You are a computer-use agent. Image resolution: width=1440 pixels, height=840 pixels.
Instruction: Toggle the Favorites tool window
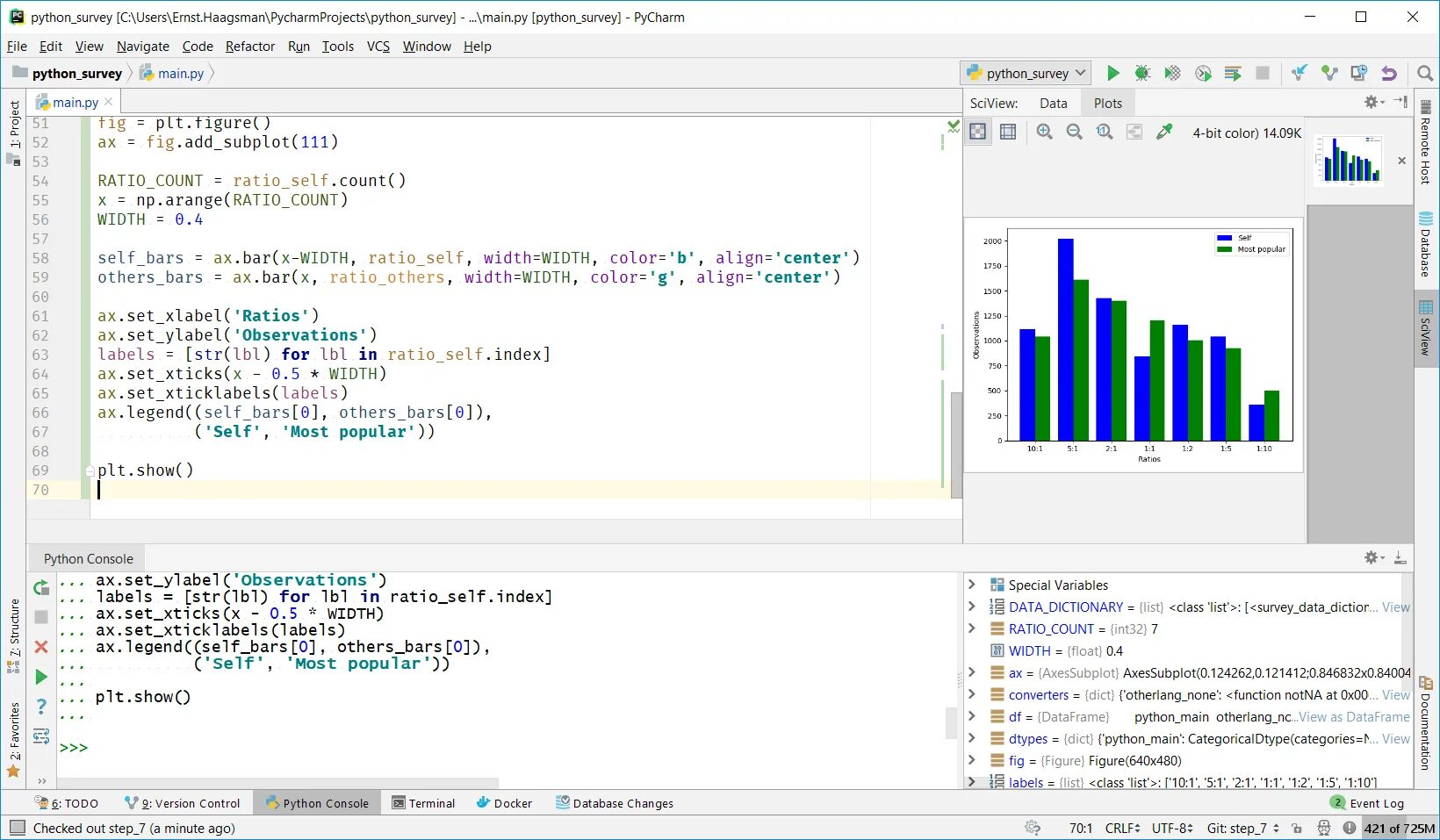(x=13, y=739)
